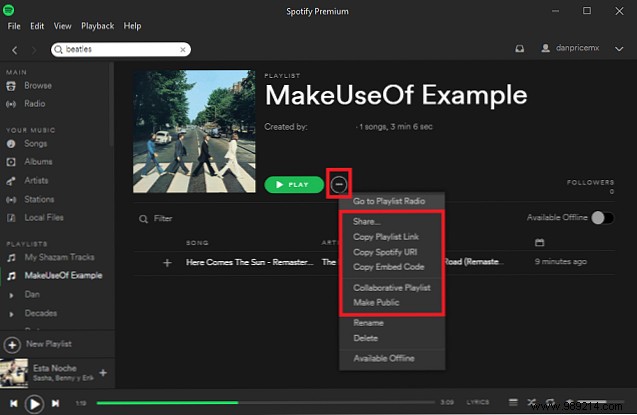This screenshot has height=415, width=637.
Task: Click the green Play button
Action: point(294,185)
